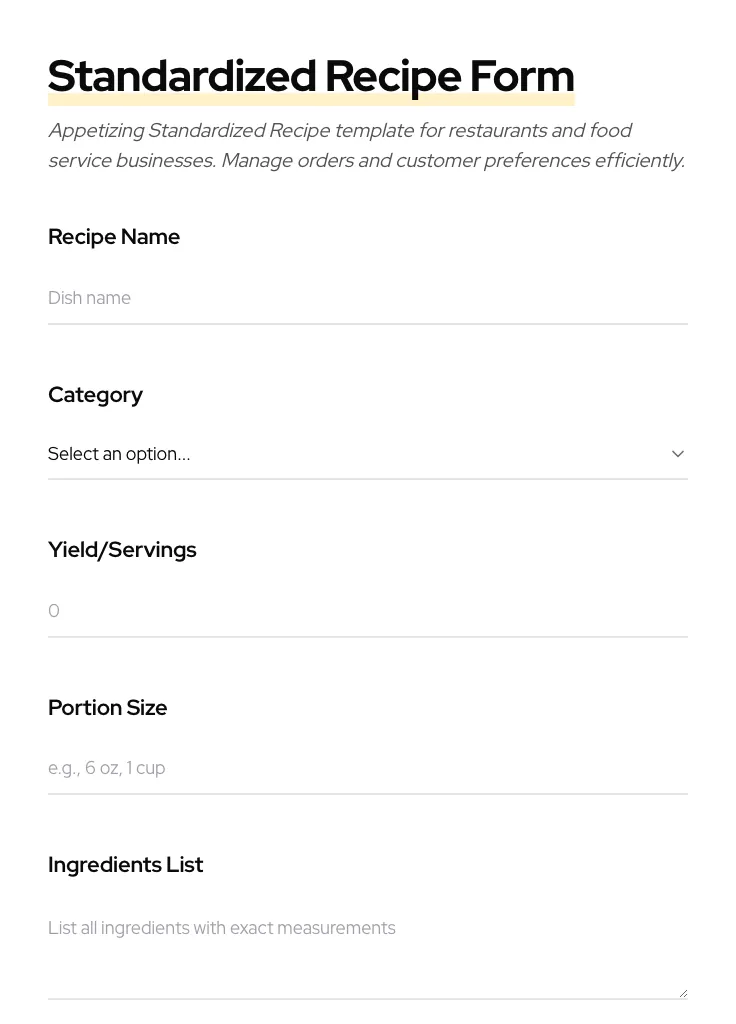
Task: Click the Yield/Servings heading text
Action: [x=122, y=550]
